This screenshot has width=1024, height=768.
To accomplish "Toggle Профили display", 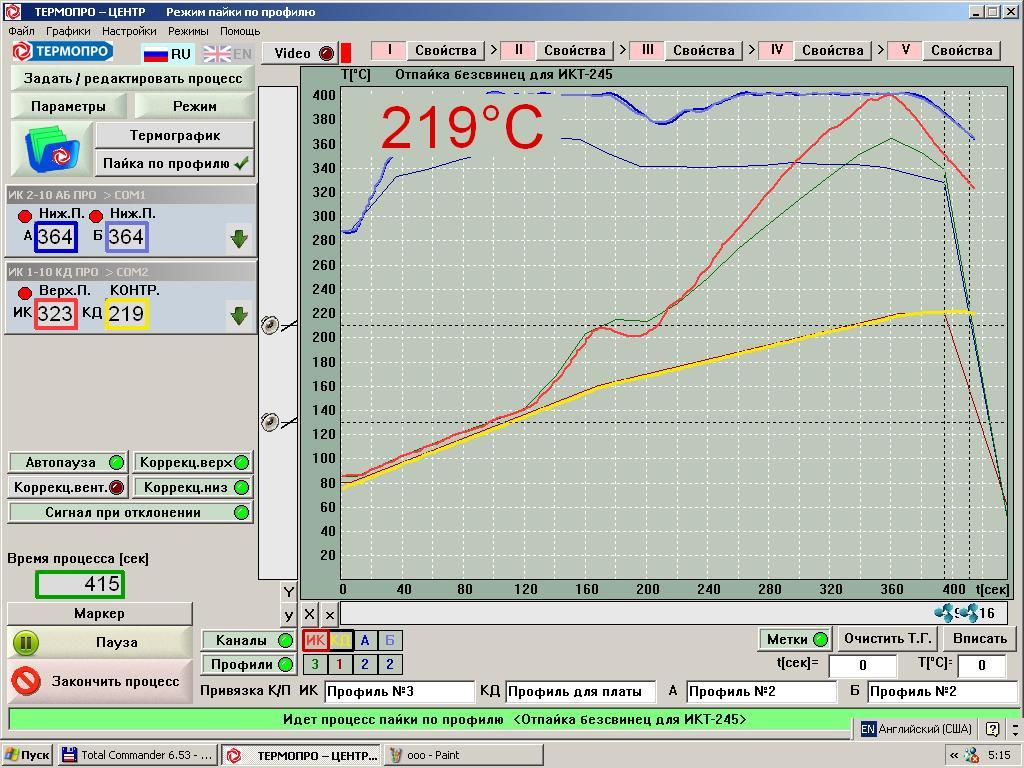I will [248, 665].
